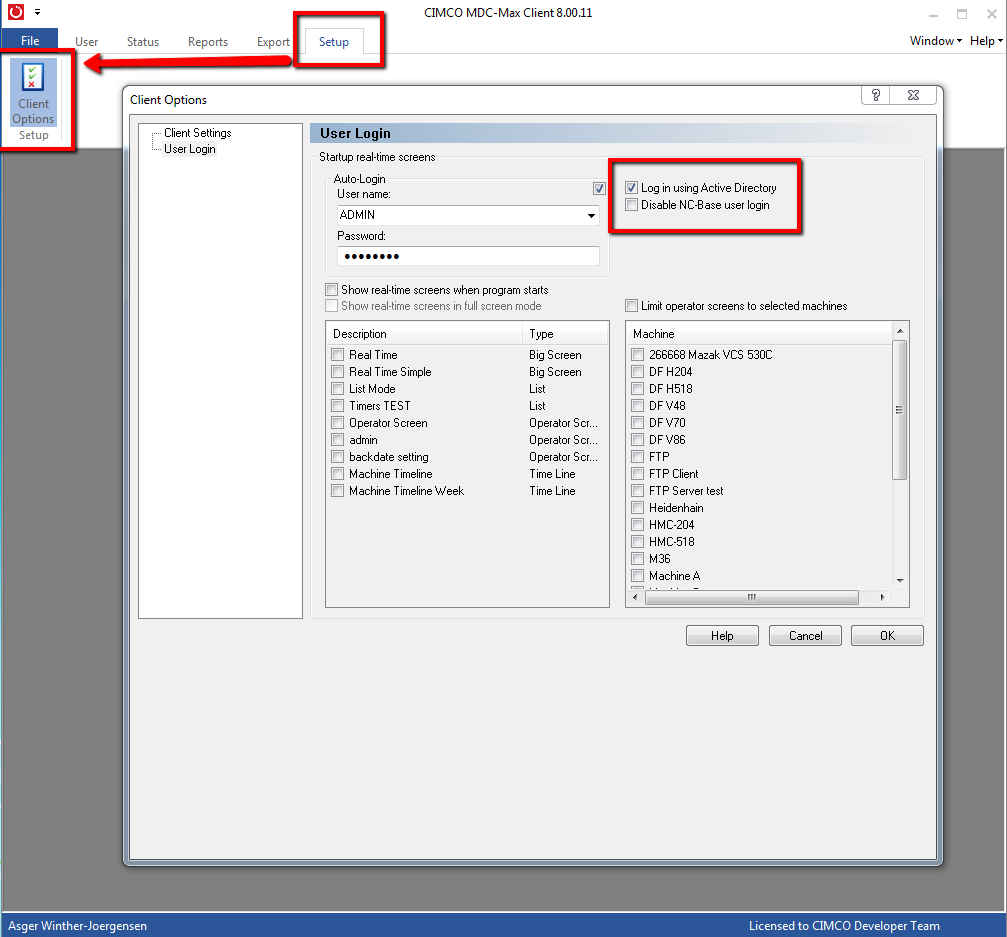The image size is (1007, 937).
Task: Click the machine list scroll left arrow
Action: click(635, 597)
